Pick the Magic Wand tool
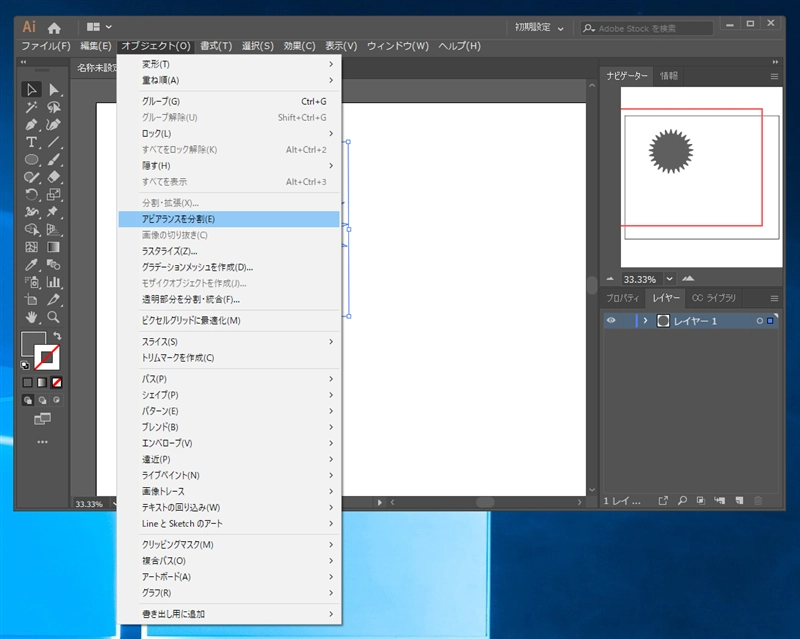The height and width of the screenshot is (639, 800). (31, 107)
